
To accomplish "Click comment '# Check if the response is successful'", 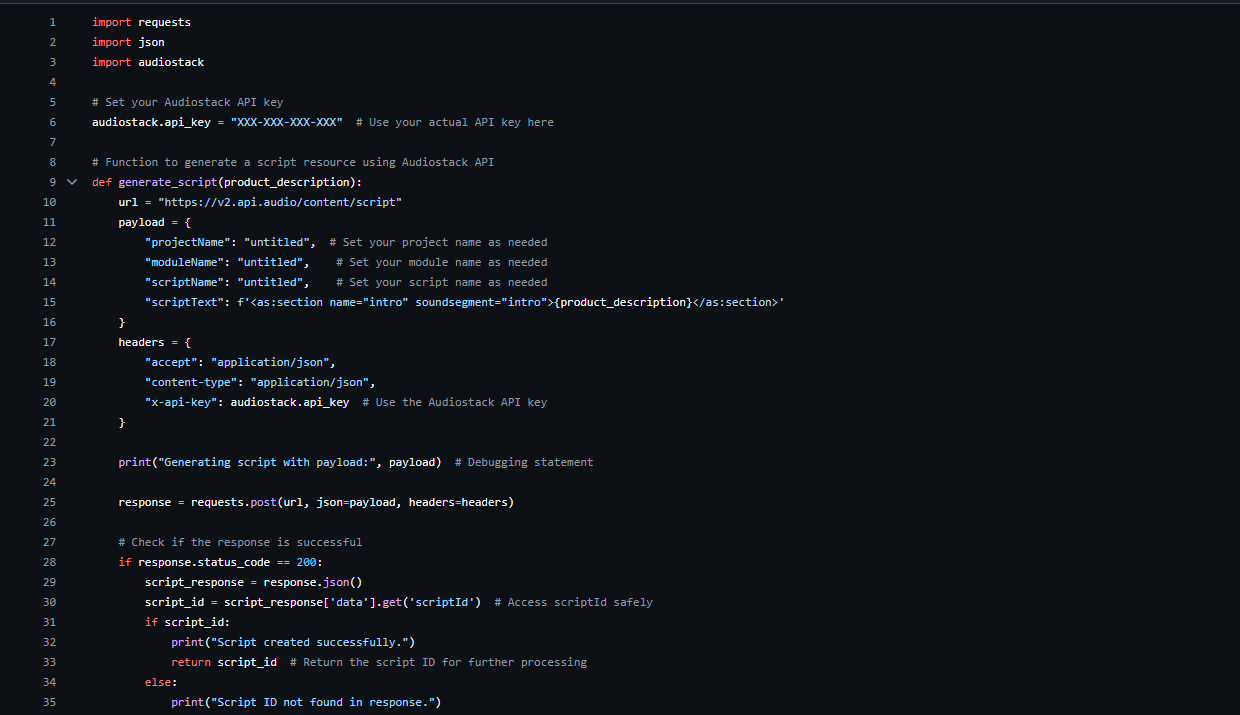I will tap(240, 542).
